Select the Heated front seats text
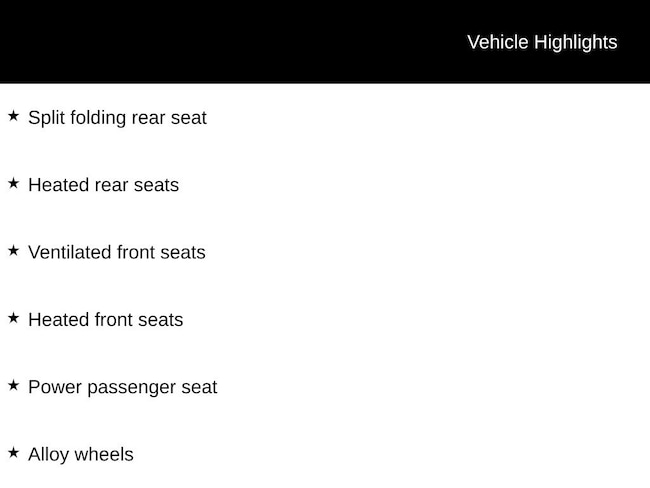The height and width of the screenshot is (488, 650). tap(105, 320)
